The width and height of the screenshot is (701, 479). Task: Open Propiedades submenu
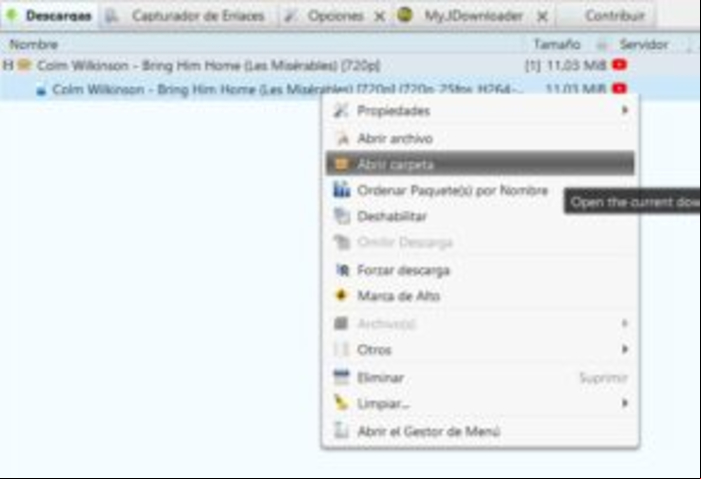coord(481,110)
